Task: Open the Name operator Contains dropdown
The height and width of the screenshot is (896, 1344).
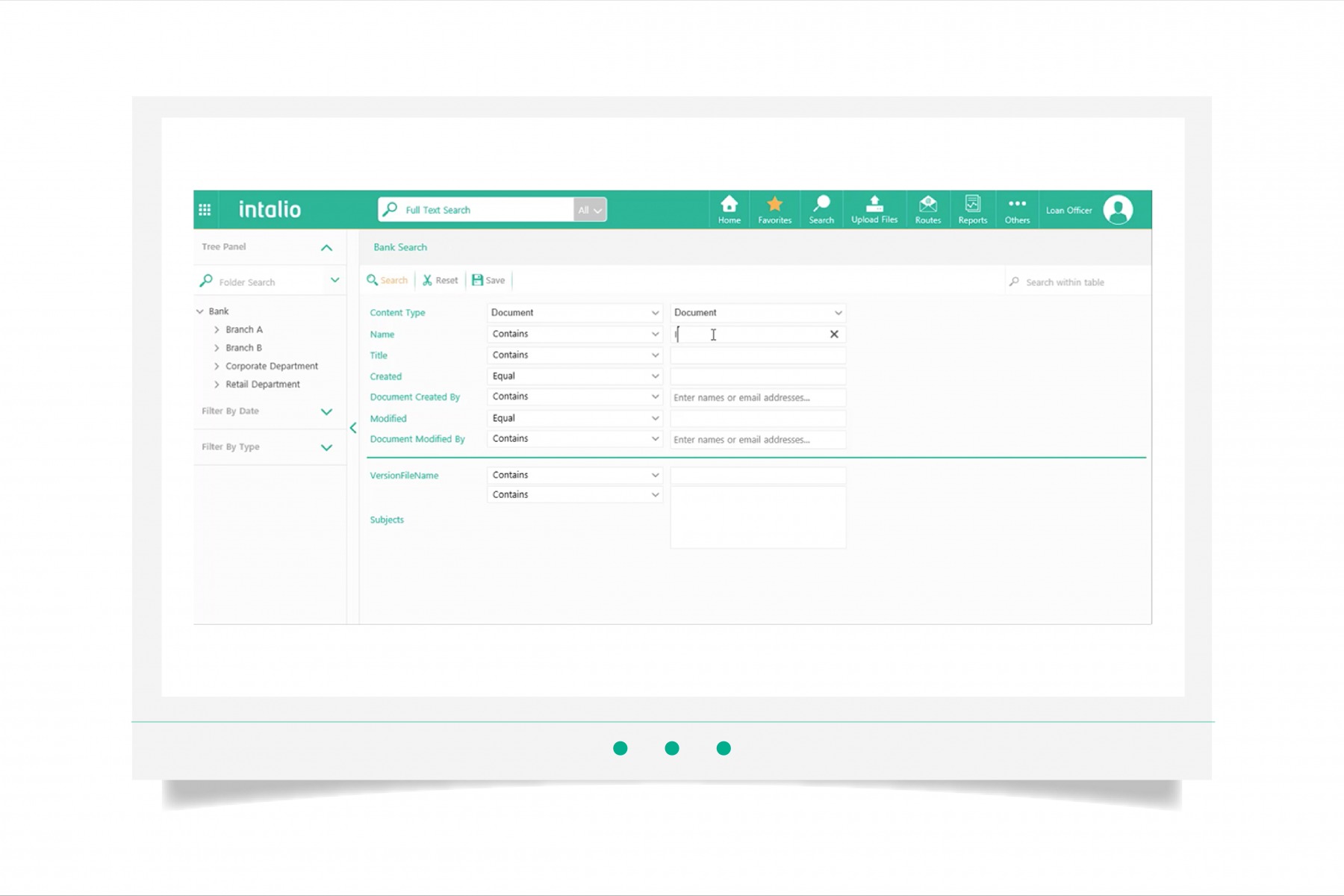Action: [574, 334]
